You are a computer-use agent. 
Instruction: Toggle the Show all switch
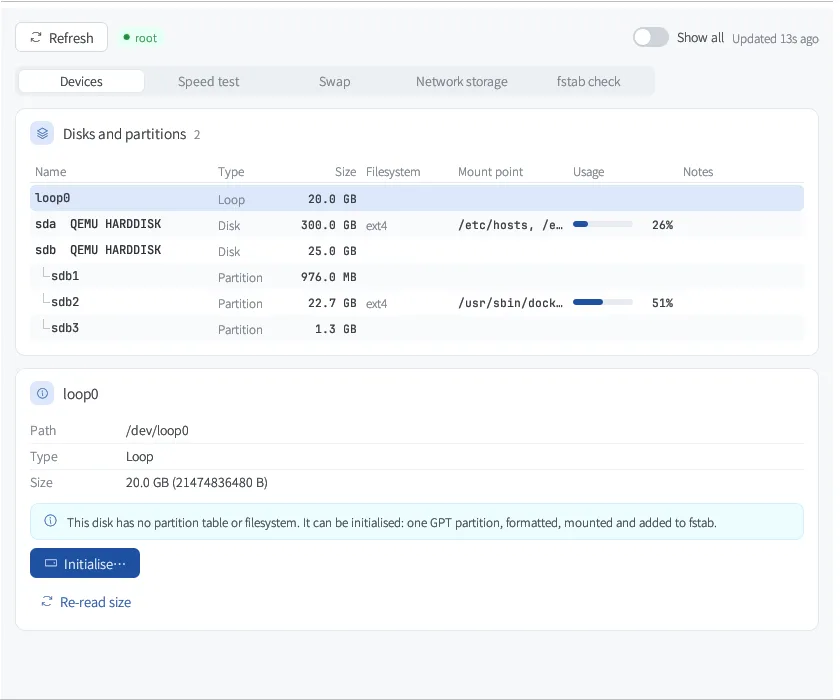click(650, 37)
